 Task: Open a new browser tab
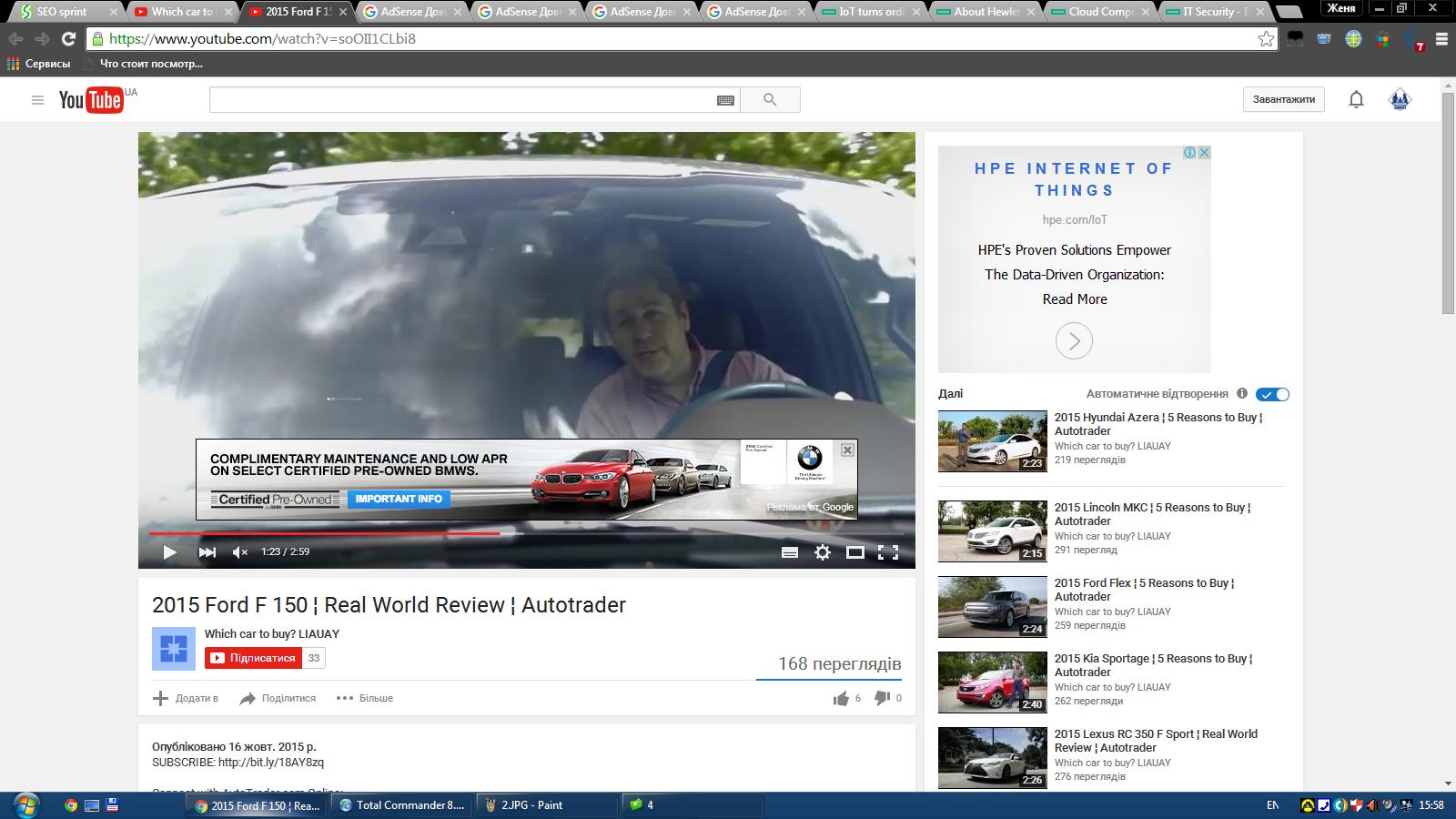tap(1288, 12)
